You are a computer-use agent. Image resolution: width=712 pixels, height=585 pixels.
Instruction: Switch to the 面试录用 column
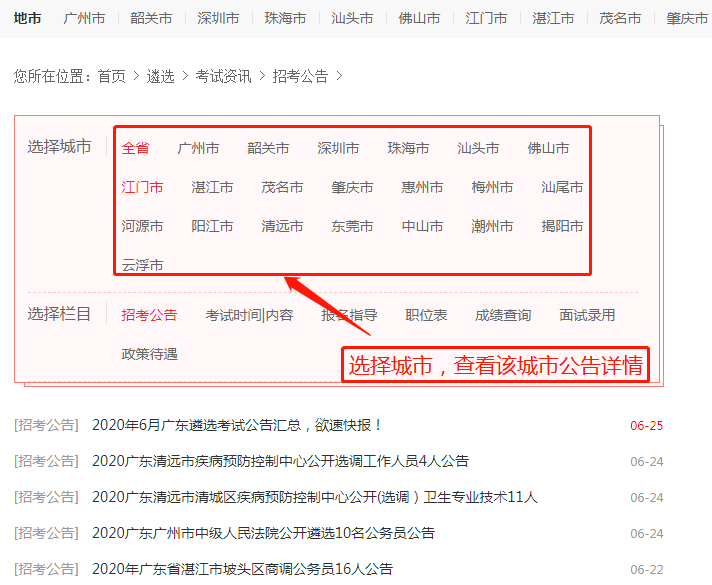click(x=587, y=315)
